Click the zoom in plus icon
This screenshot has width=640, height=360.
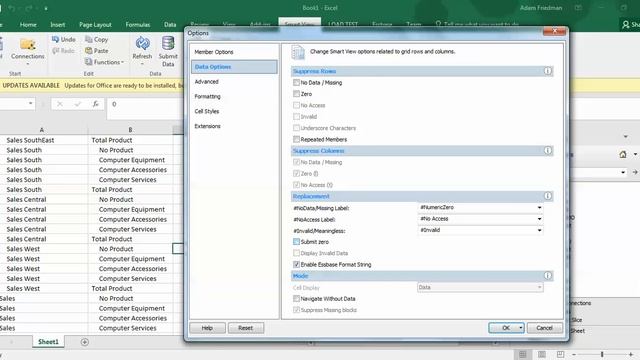631,354
